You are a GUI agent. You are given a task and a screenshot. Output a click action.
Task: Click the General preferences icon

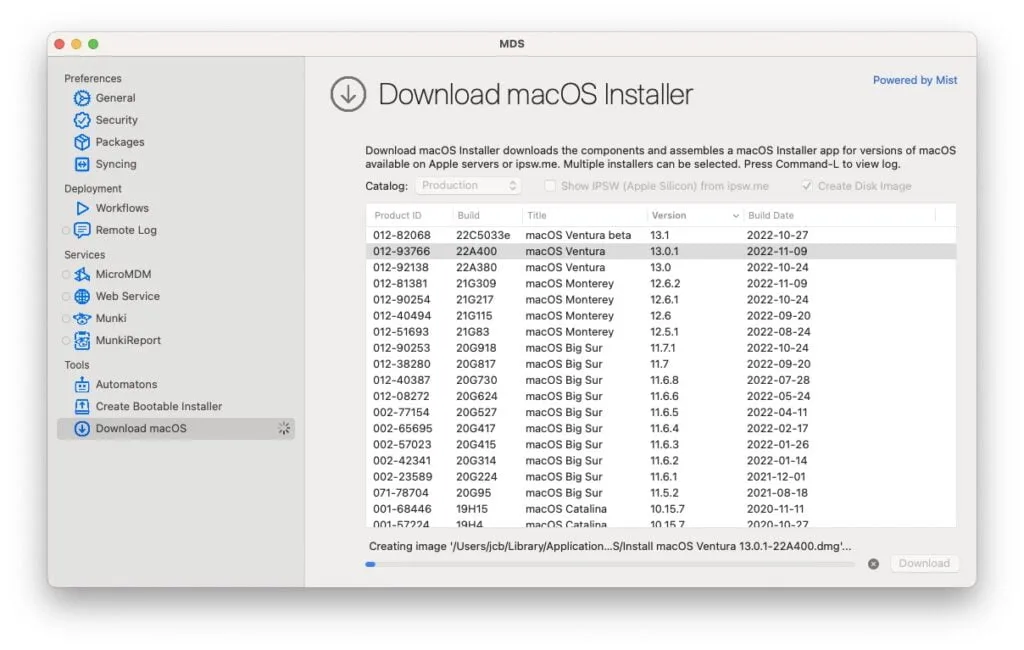[x=82, y=98]
